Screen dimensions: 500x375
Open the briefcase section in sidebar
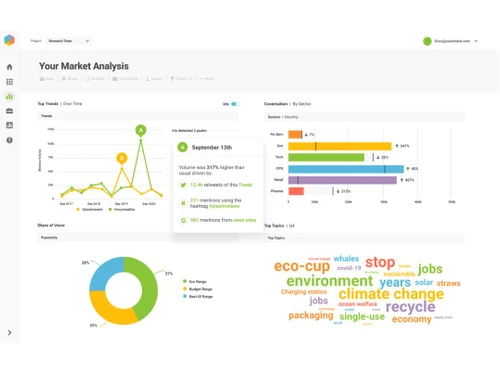pos(10,111)
